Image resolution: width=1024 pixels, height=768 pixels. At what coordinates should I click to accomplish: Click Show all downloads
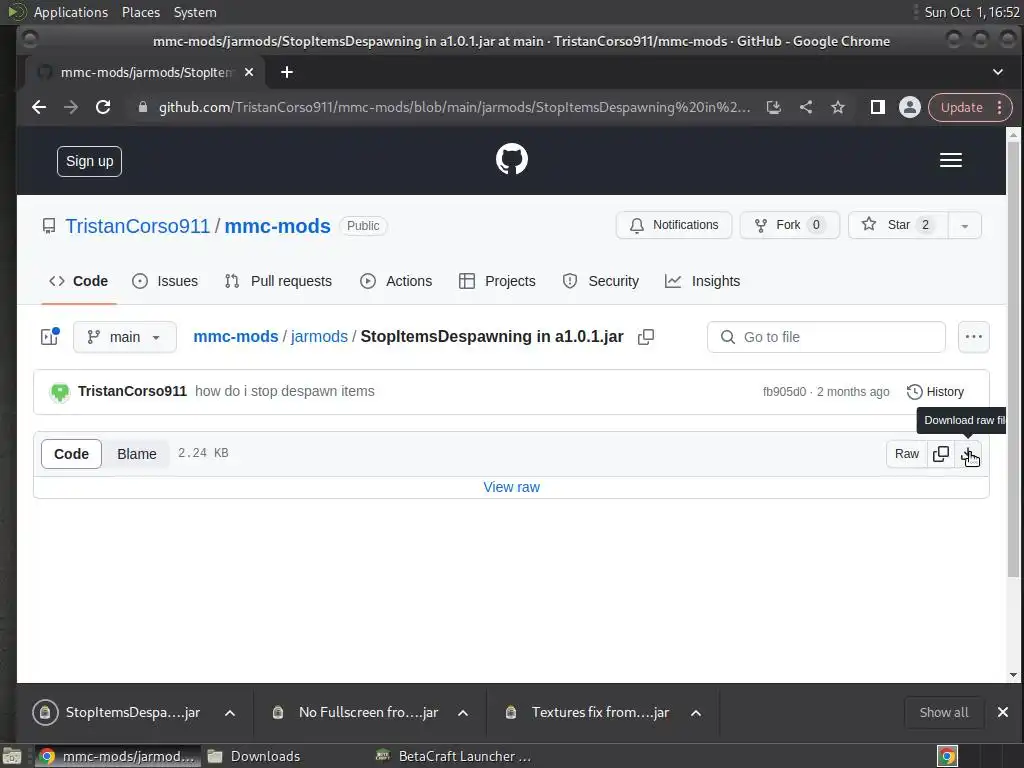(x=944, y=712)
